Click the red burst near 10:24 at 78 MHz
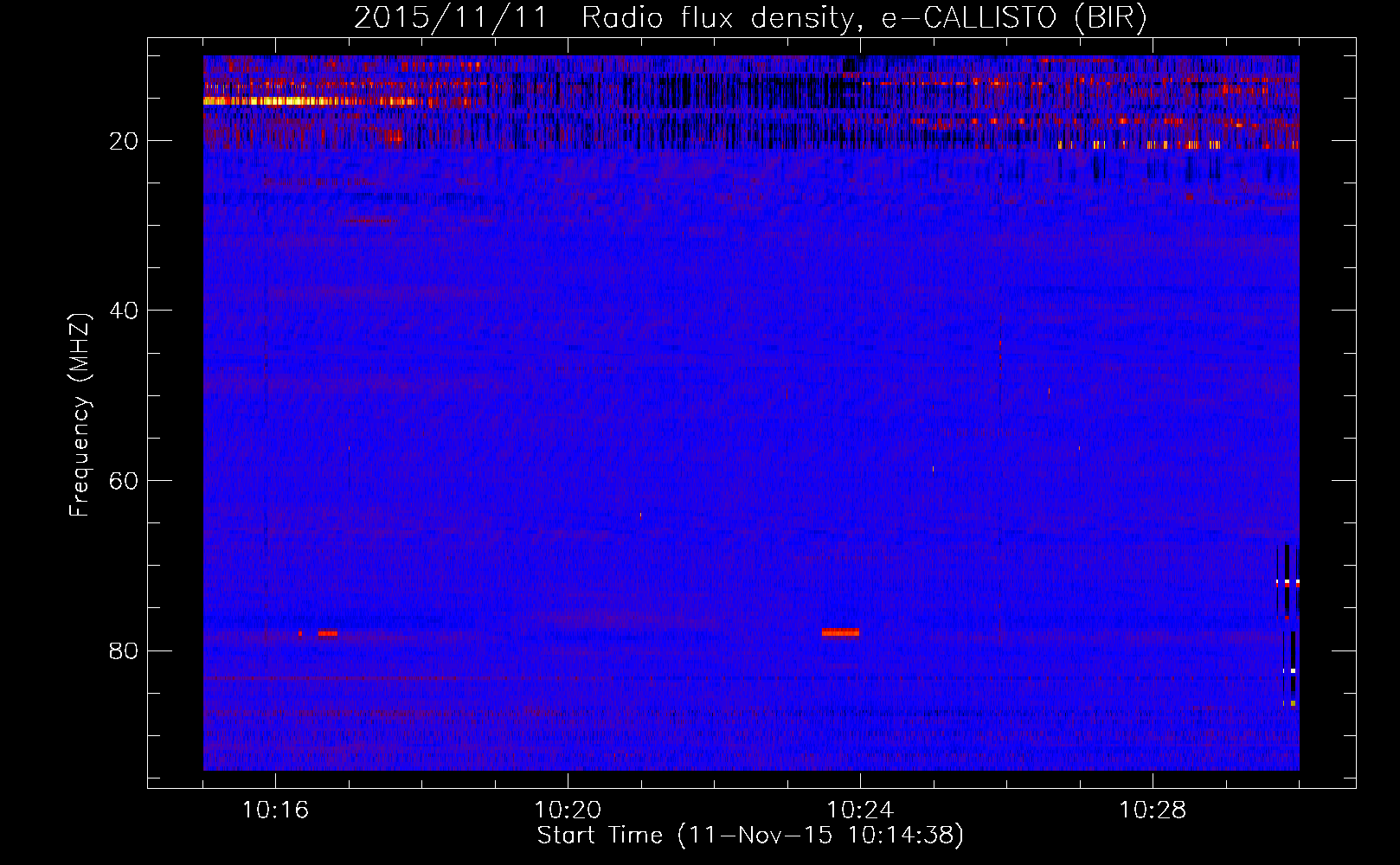This screenshot has height=865, width=1400. pos(840,632)
